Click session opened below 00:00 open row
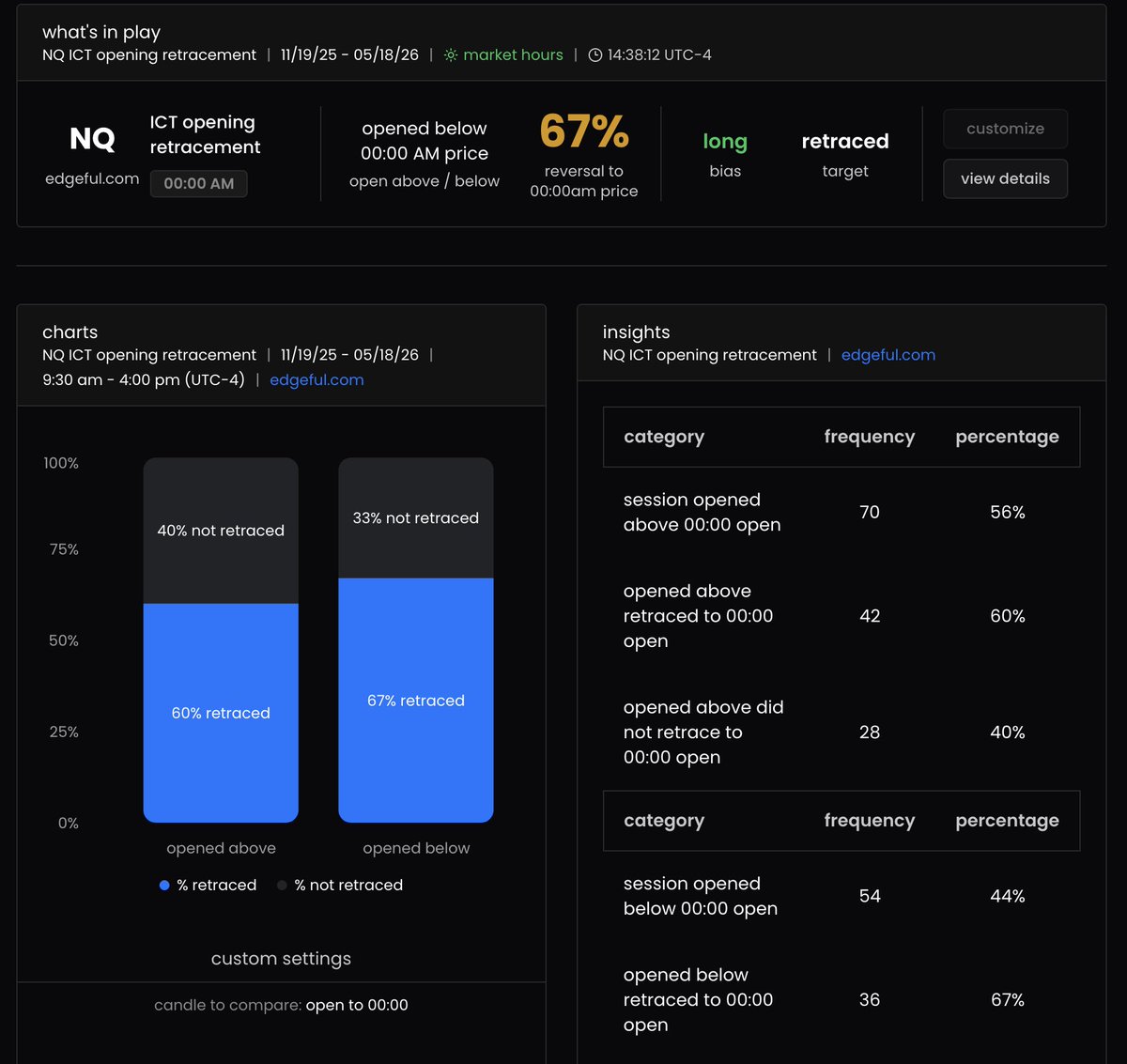The height and width of the screenshot is (1064, 1127). pos(841,896)
